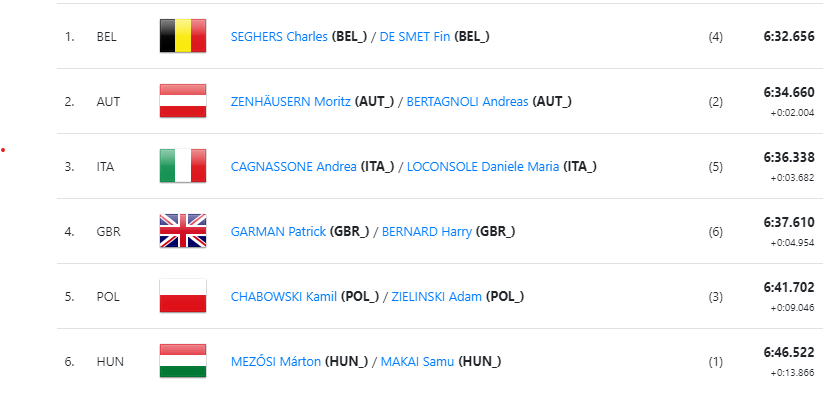
Task: Click the Austria flag icon
Action: coord(183,101)
